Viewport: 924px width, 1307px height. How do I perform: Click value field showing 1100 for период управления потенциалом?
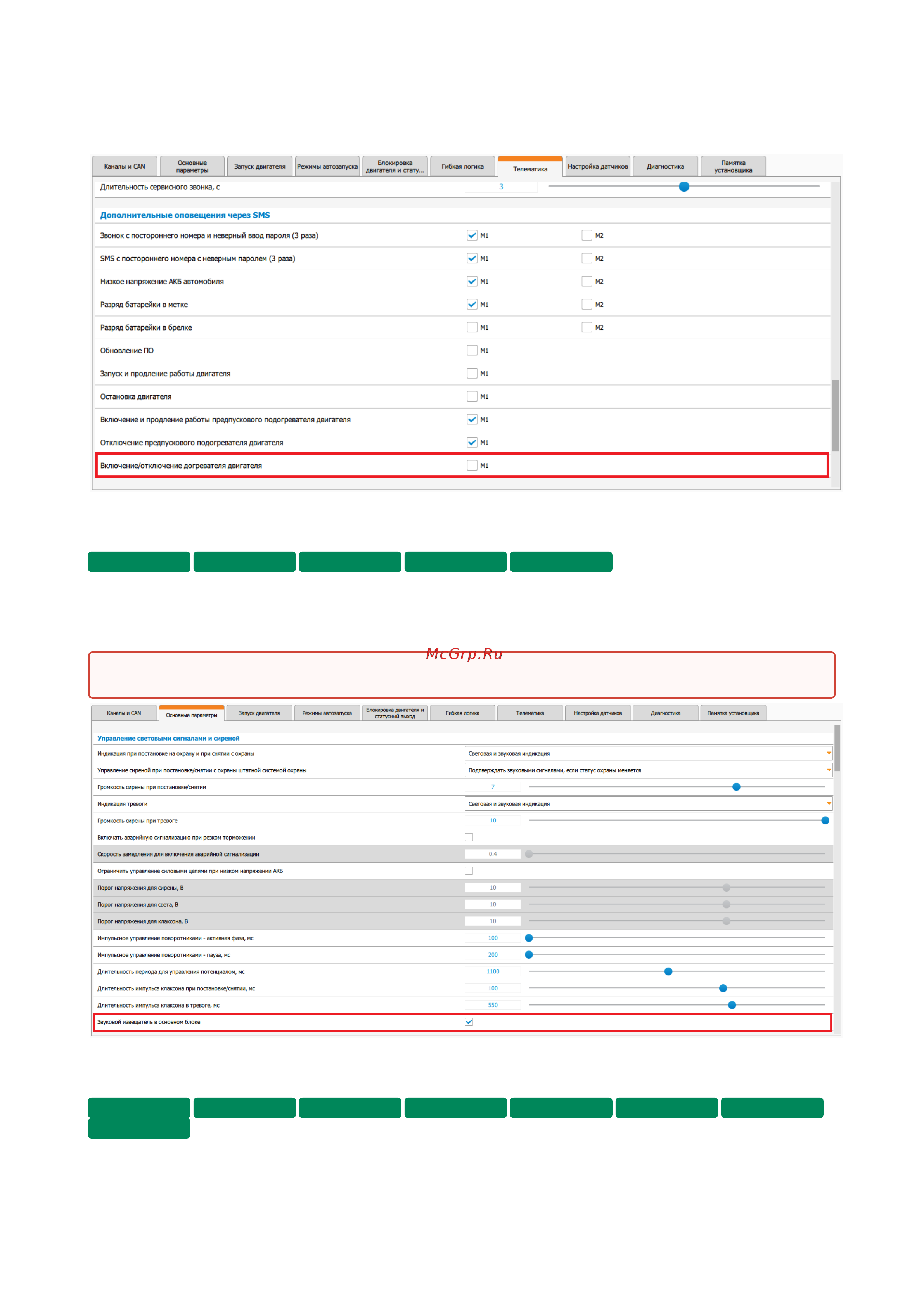pos(493,971)
